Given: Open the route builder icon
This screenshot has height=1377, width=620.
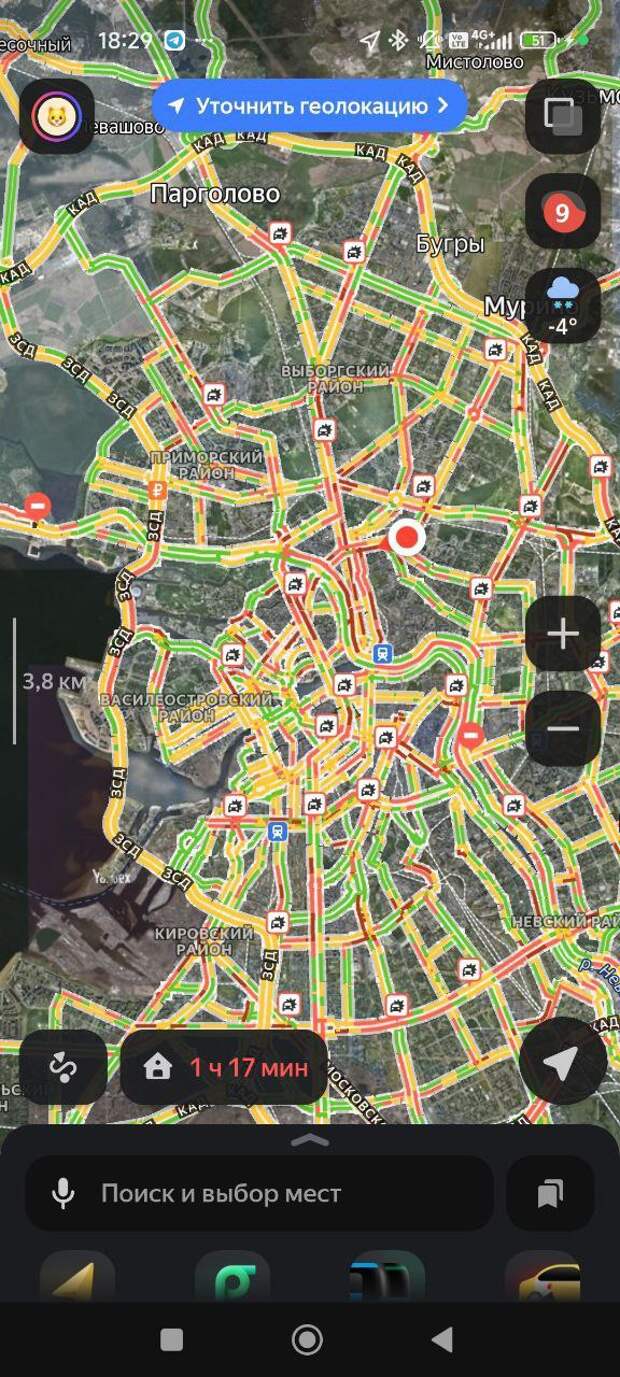Looking at the screenshot, I should coord(63,1067).
